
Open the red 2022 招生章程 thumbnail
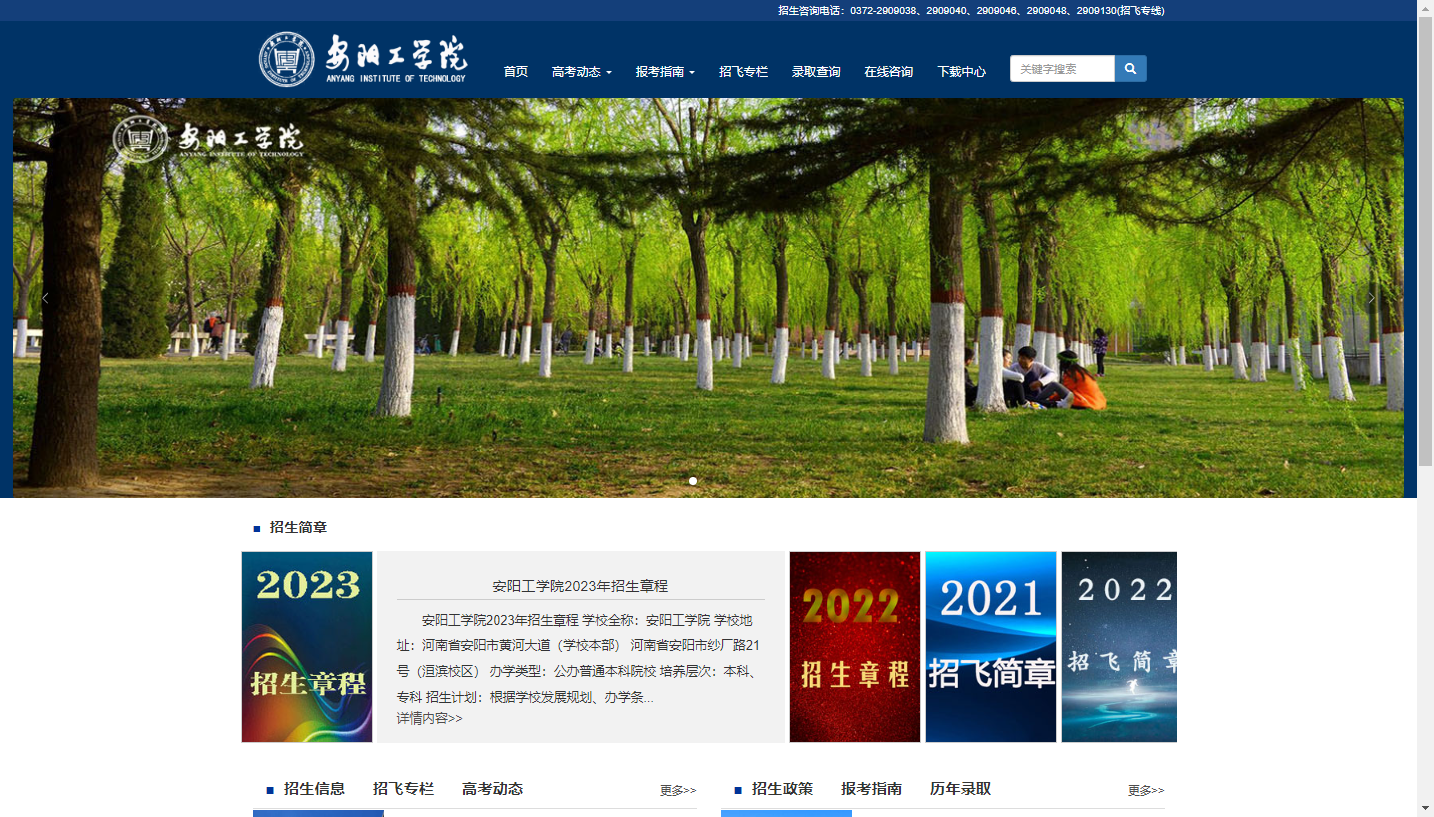(855, 647)
